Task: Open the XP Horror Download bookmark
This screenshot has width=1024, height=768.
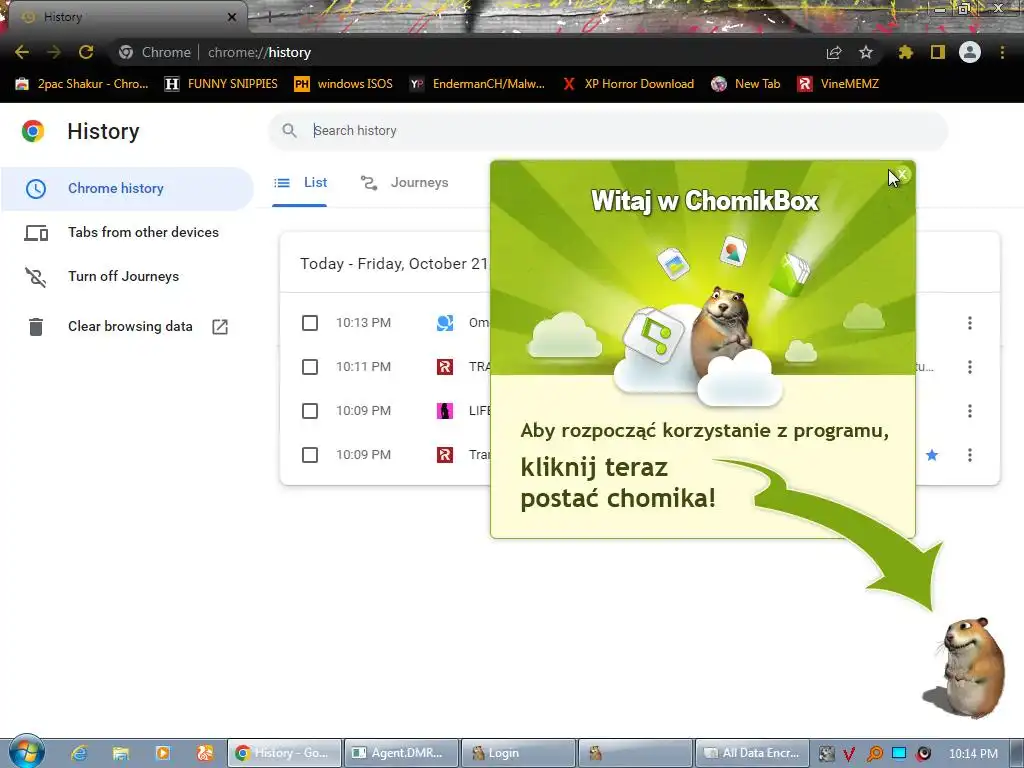Action: click(x=628, y=84)
